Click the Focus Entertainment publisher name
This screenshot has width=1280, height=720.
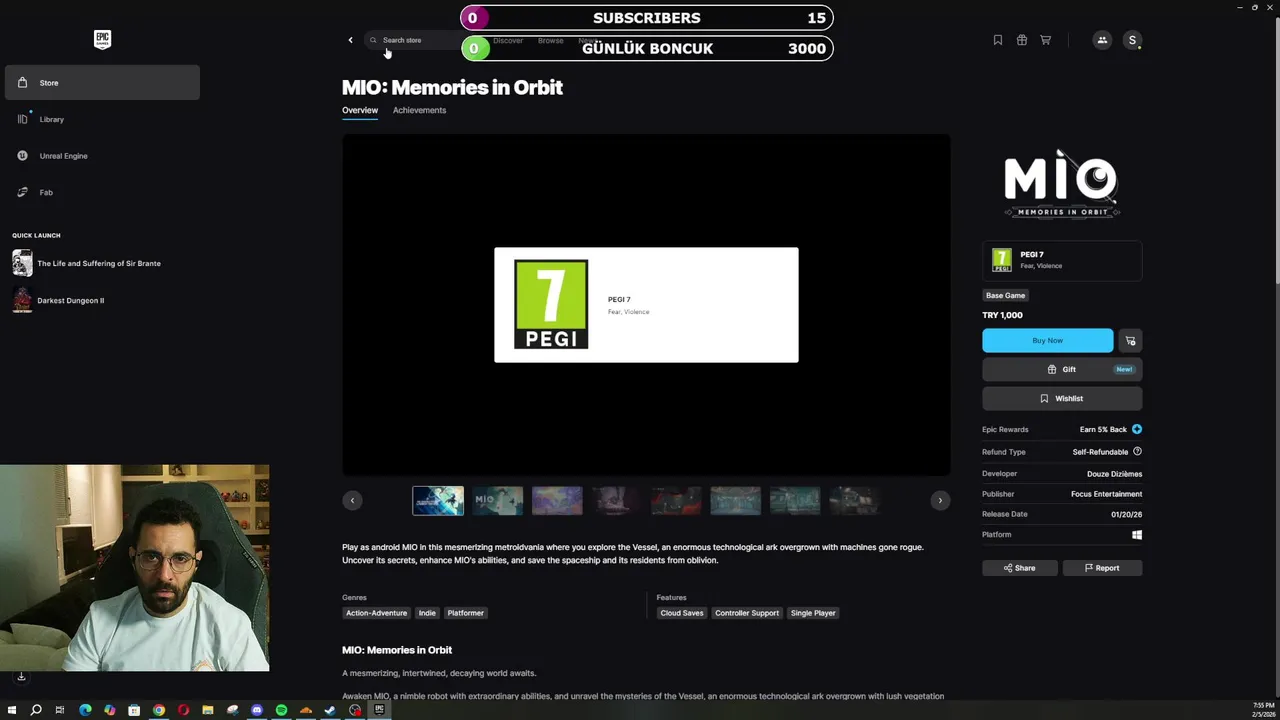(x=1106, y=494)
